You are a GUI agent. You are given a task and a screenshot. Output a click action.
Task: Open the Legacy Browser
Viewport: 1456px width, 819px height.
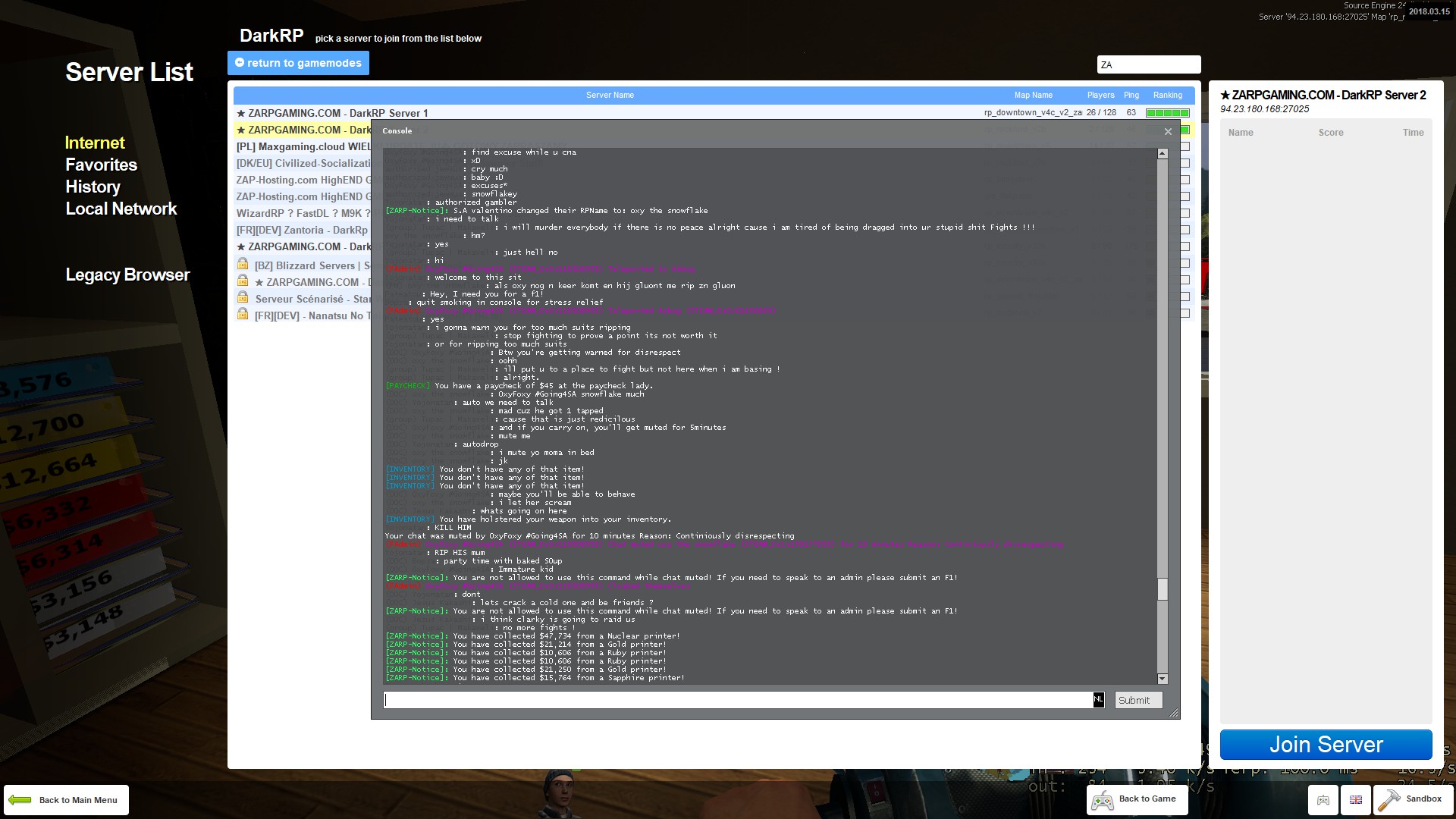127,275
